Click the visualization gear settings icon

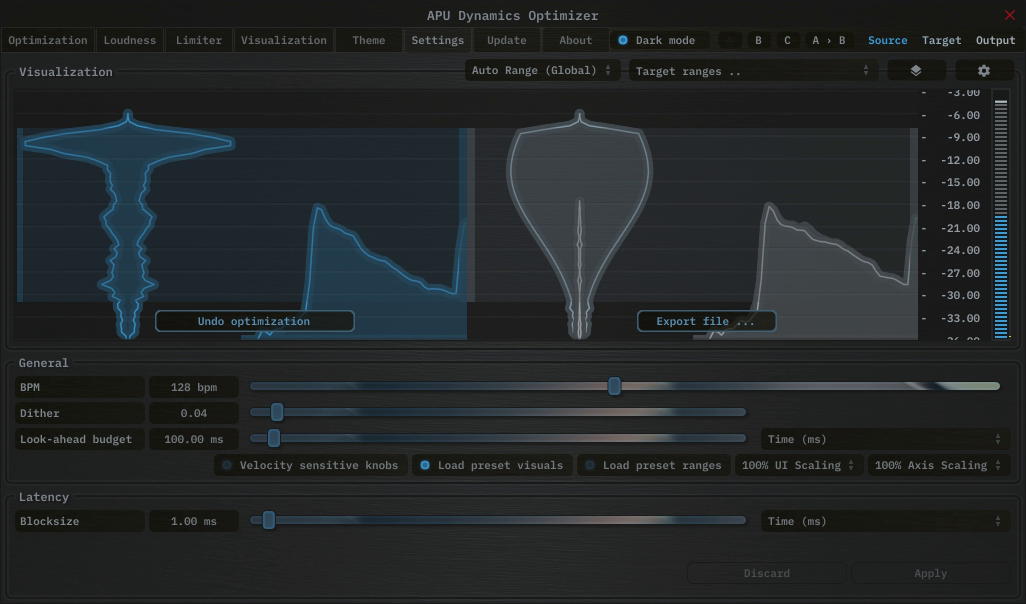983,71
